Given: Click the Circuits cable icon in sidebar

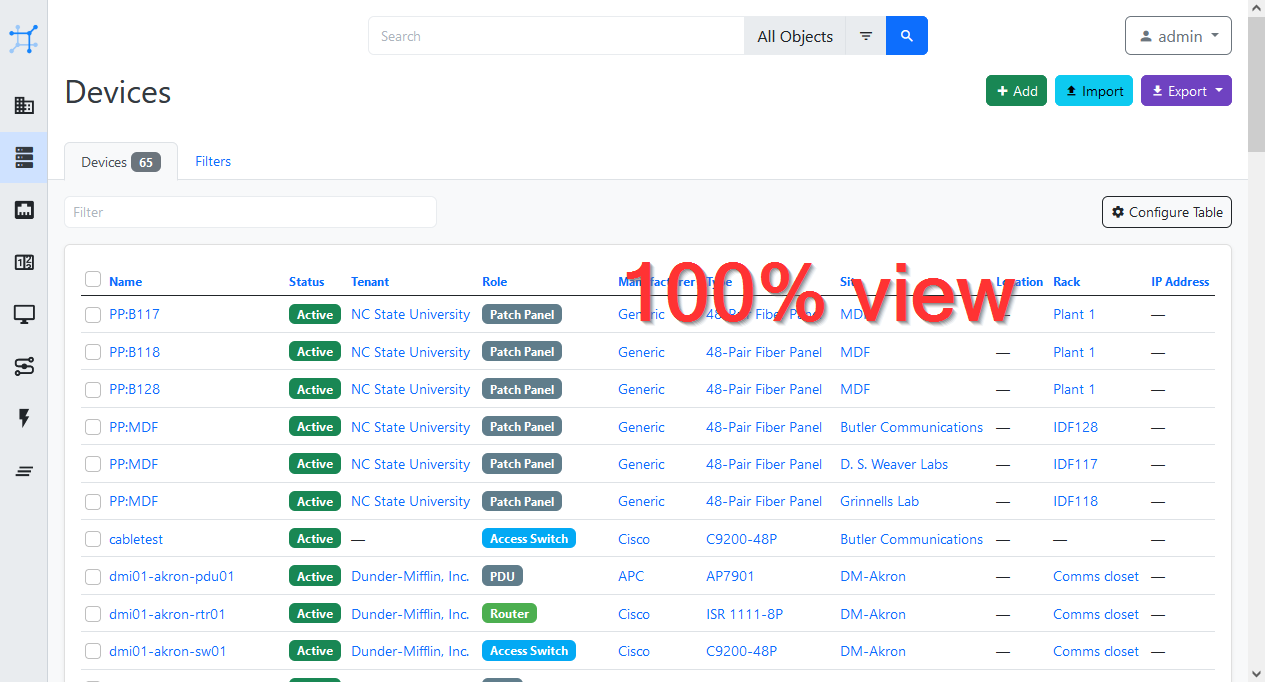Looking at the screenshot, I should click(x=24, y=366).
